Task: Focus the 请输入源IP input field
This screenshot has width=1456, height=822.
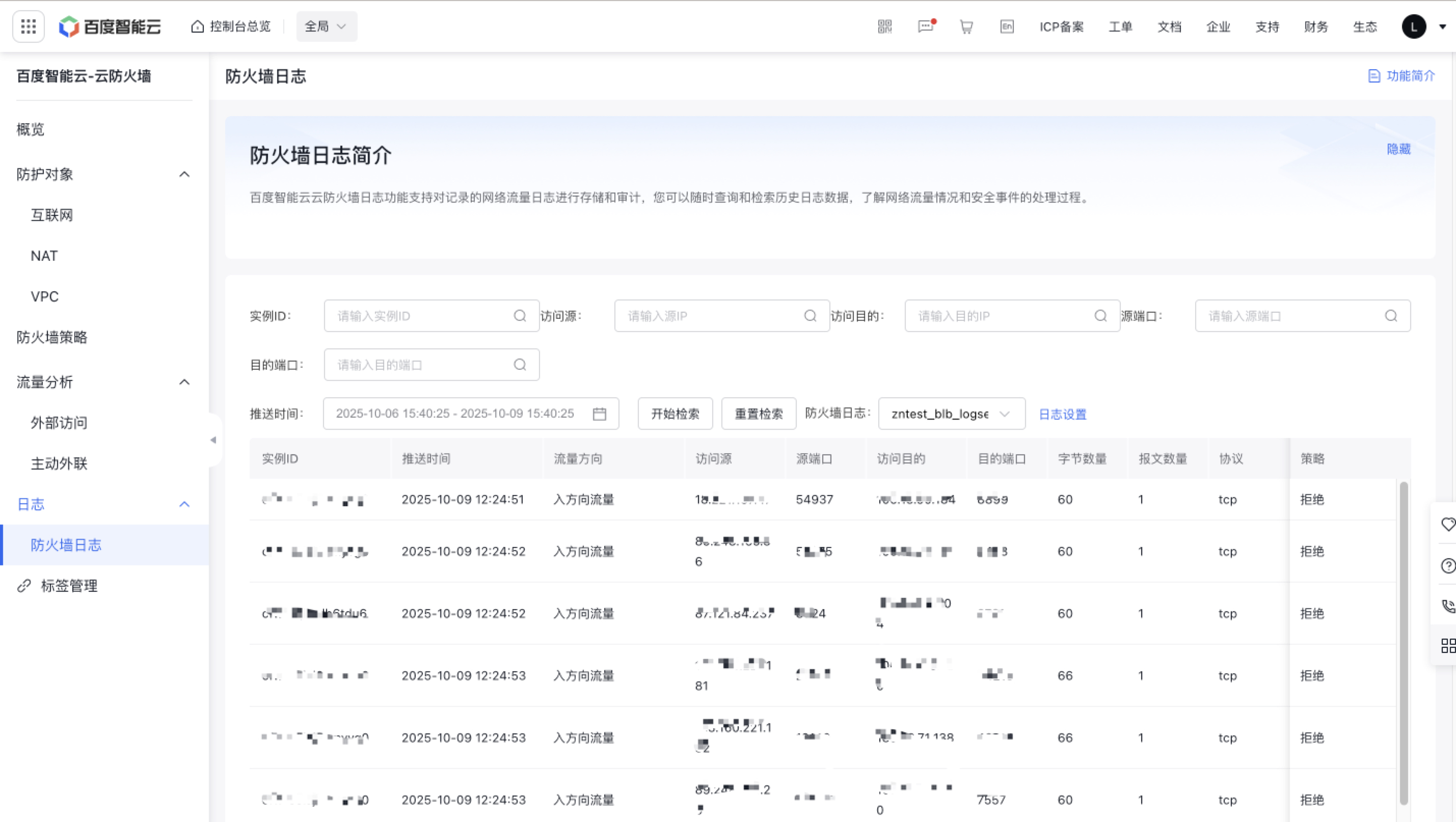Action: point(712,316)
